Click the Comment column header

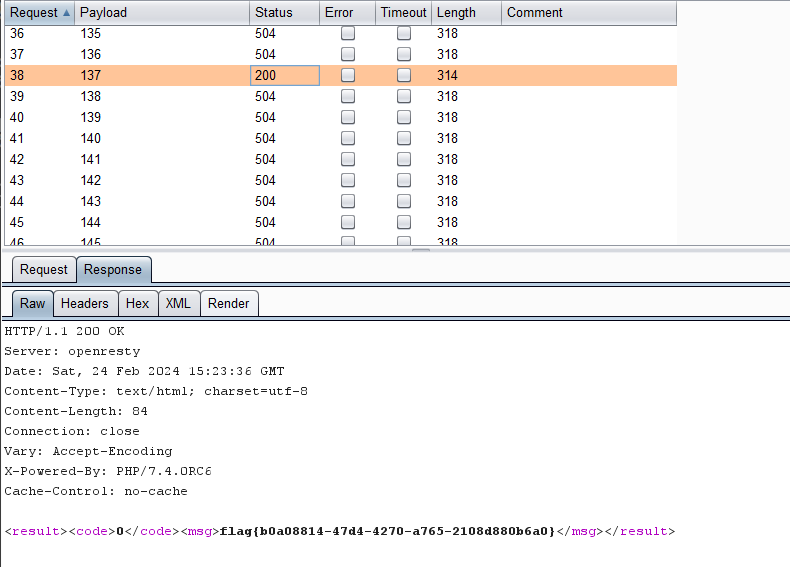click(x=588, y=13)
